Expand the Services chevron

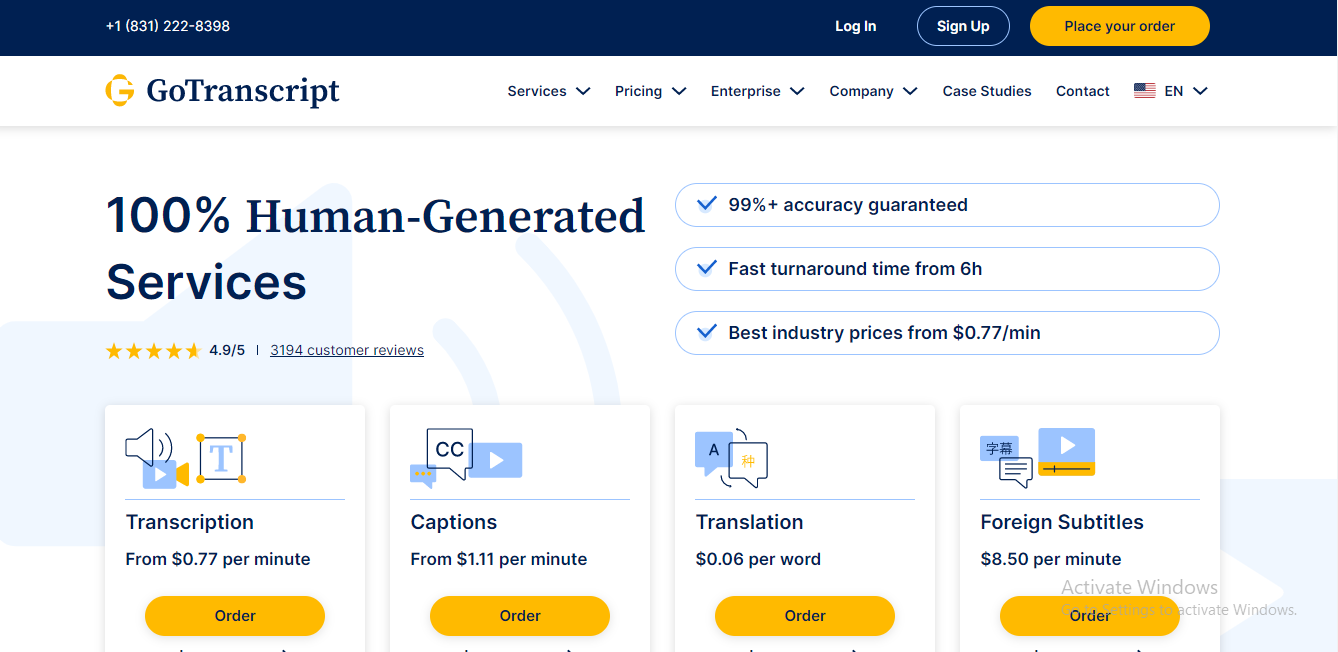[583, 91]
